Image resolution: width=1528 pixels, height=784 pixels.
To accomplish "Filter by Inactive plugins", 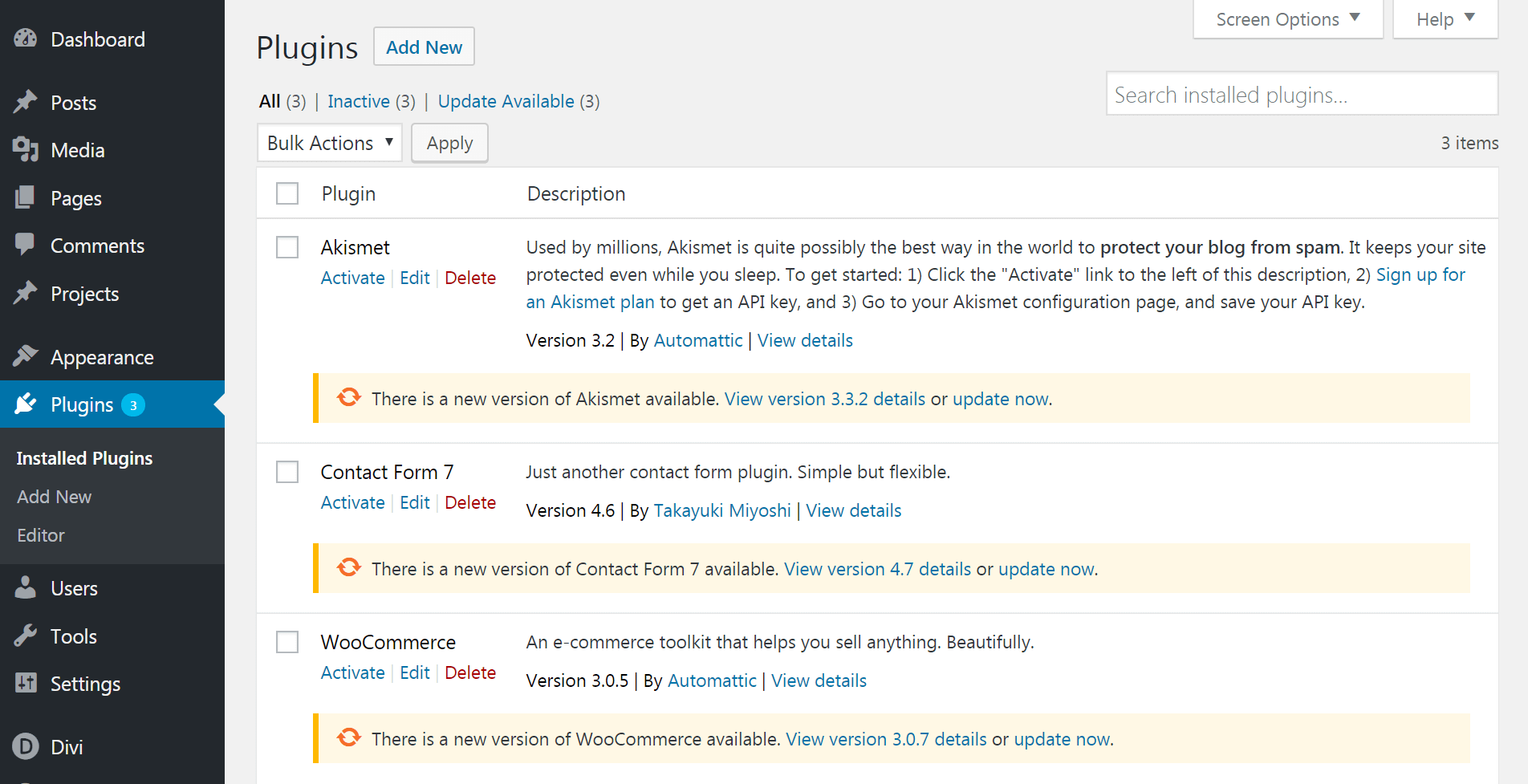I will [359, 101].
